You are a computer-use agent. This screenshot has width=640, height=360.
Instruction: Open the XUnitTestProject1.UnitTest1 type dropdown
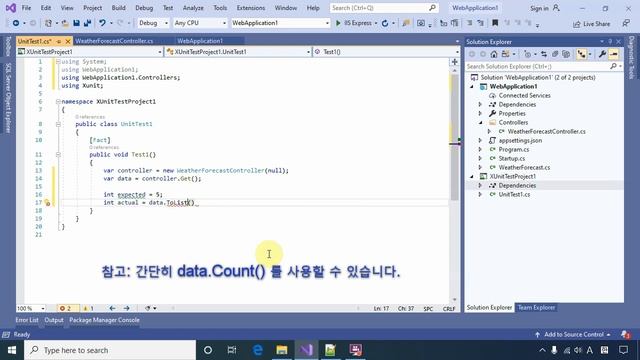coord(238,52)
